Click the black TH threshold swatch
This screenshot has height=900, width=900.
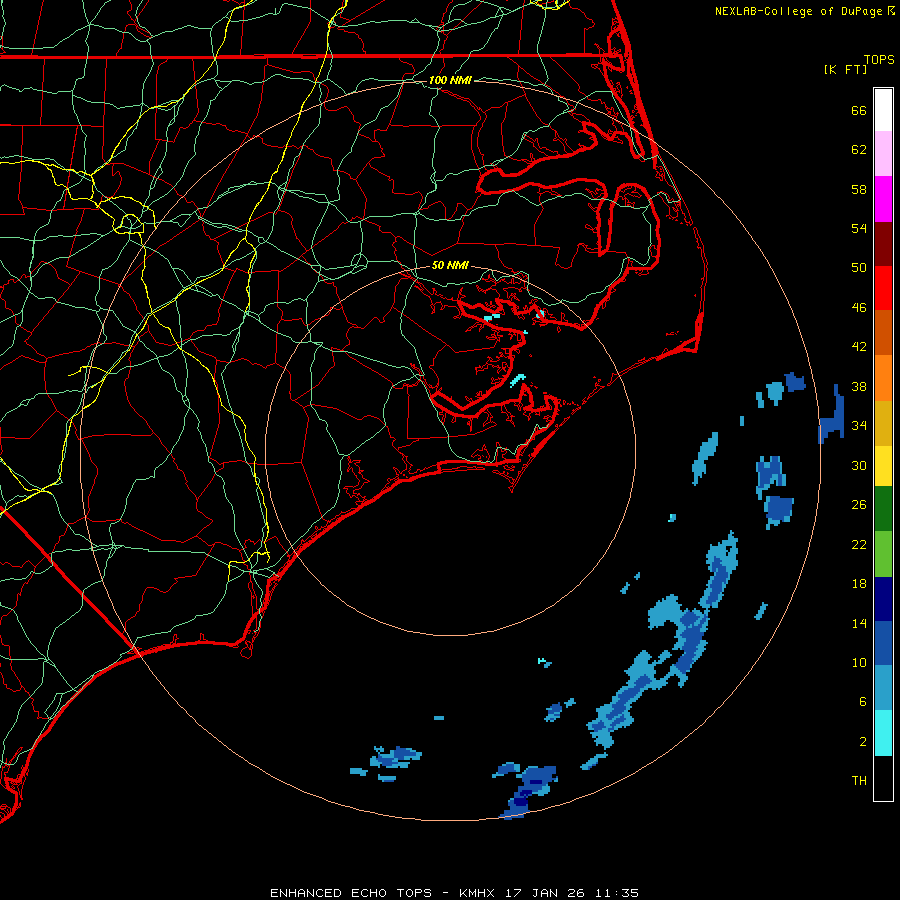[x=883, y=778]
